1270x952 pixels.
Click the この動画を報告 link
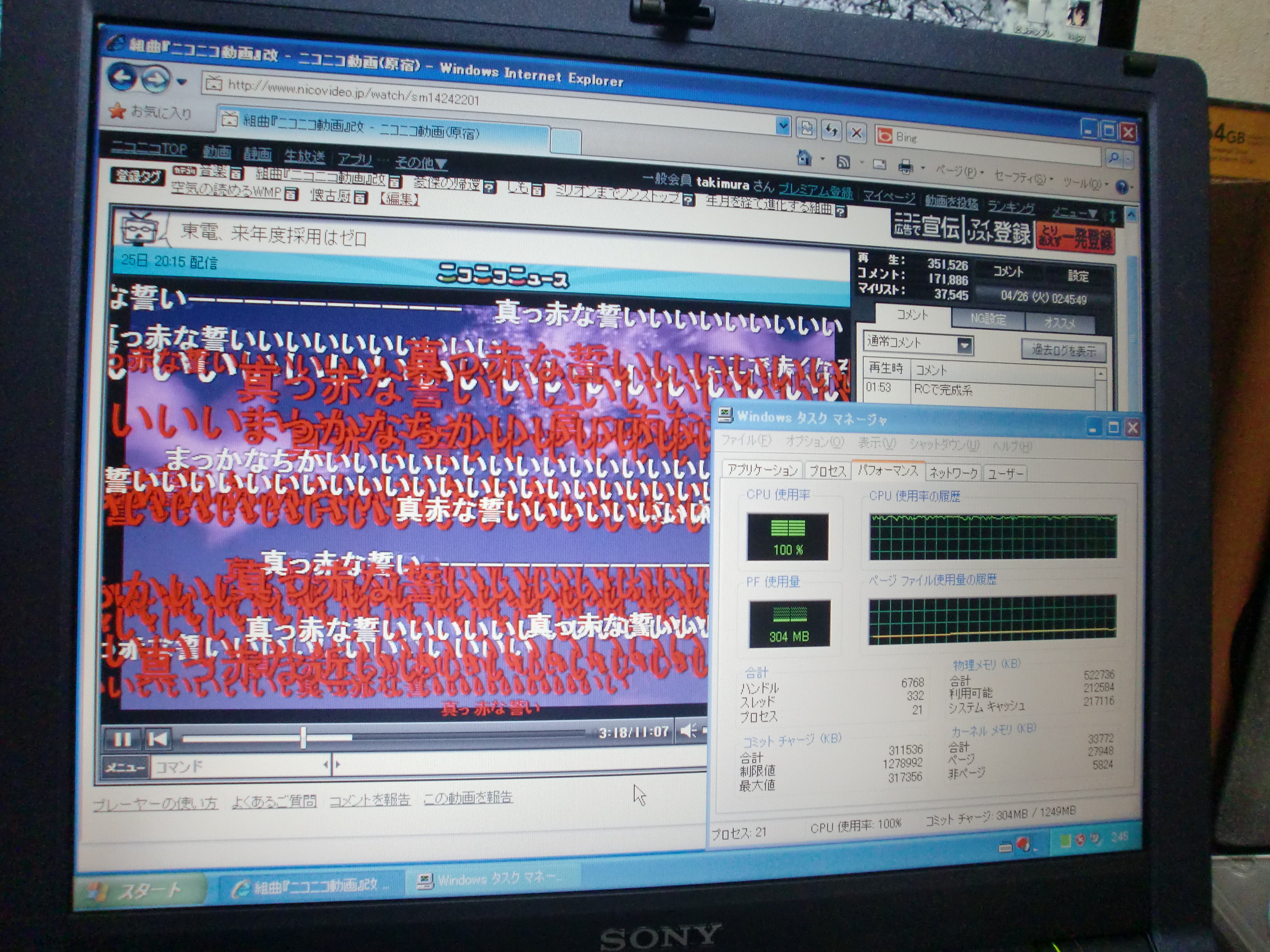(x=468, y=797)
